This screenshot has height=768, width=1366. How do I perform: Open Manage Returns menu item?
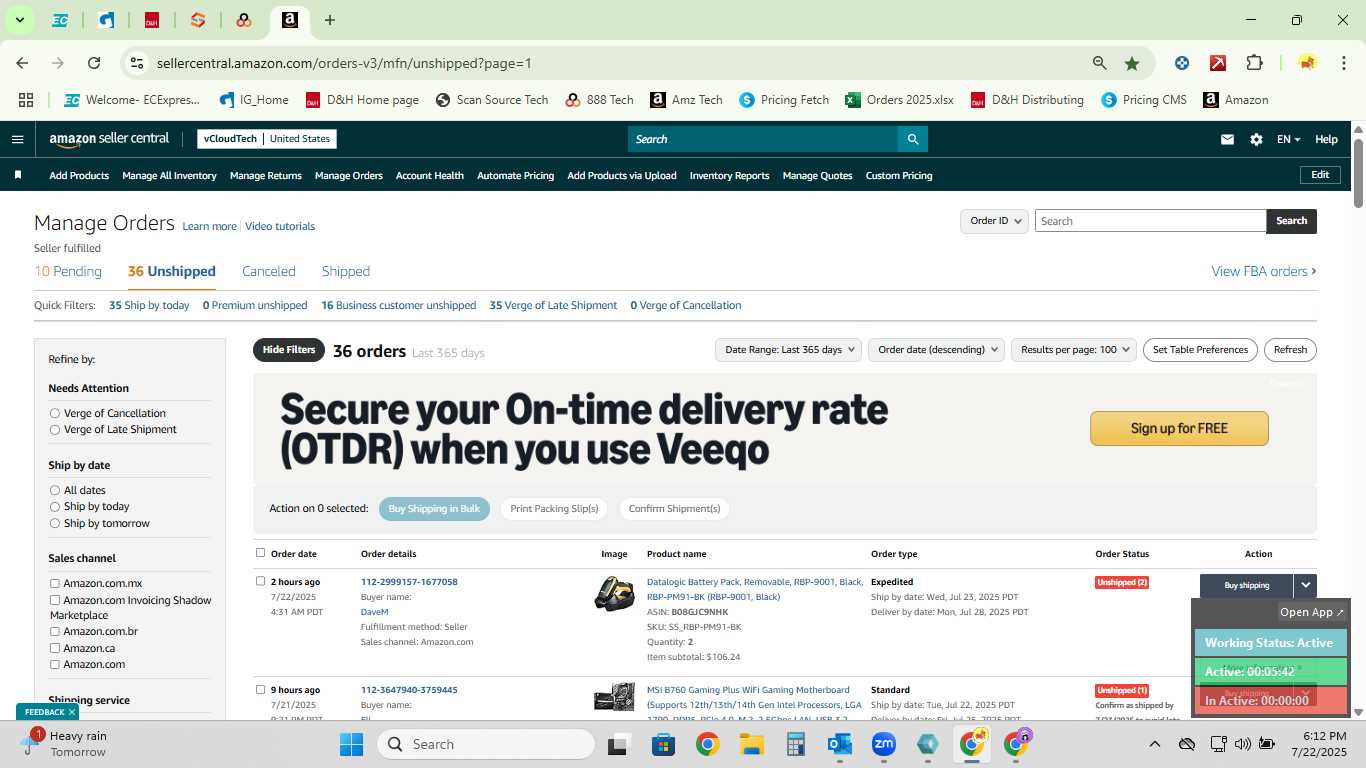266,175
